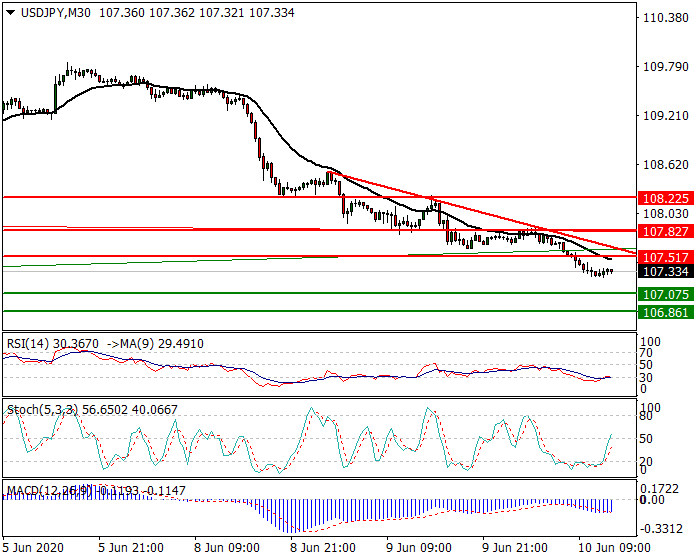Viewport: 700px width, 560px height.
Task: Select the 106.861 green support label
Action: tap(666, 312)
